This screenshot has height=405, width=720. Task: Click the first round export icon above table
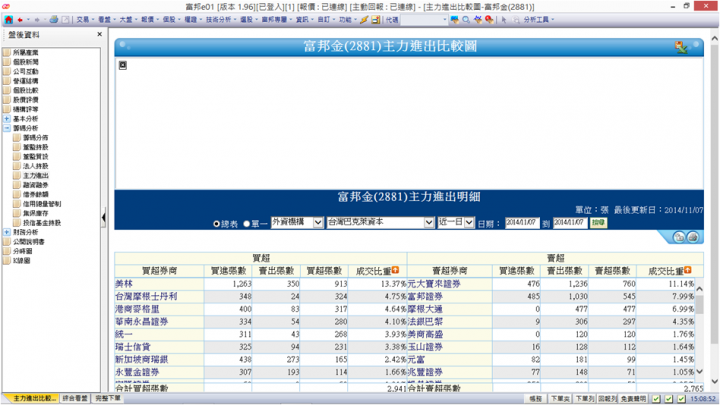679,237
